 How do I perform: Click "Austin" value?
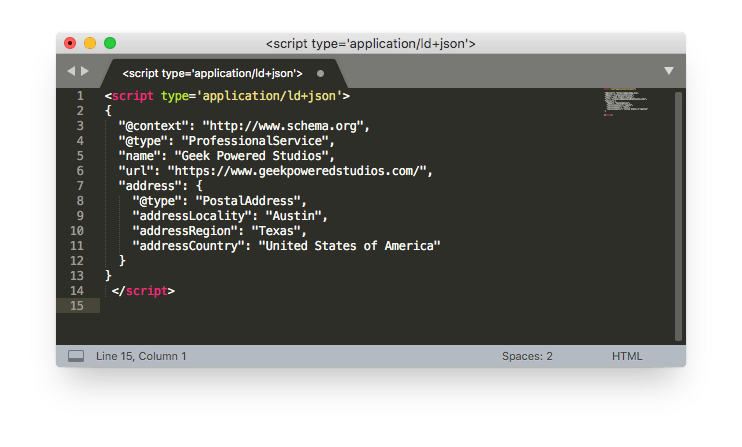293,216
